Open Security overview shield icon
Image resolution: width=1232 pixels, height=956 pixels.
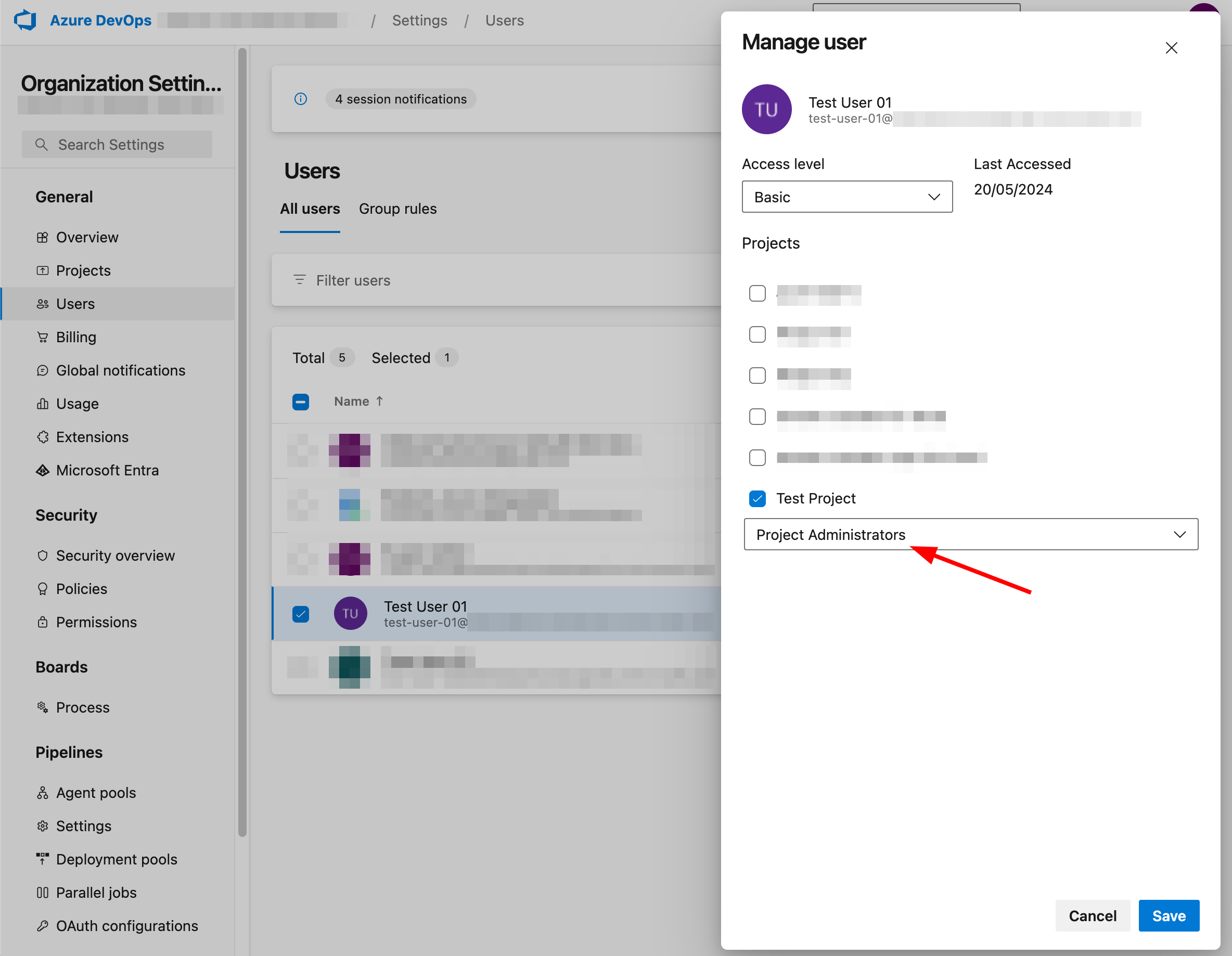coord(42,555)
